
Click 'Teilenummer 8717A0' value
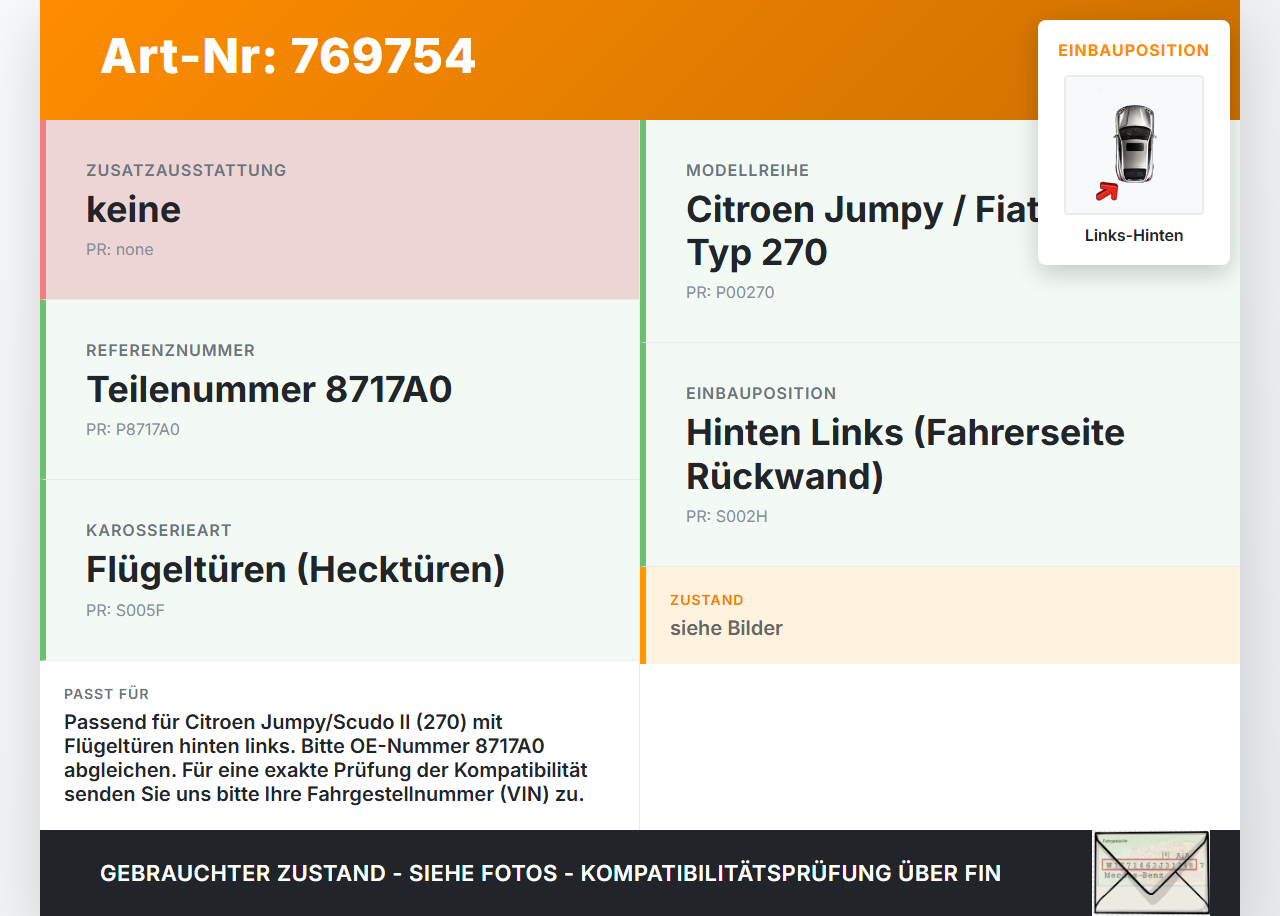point(269,389)
